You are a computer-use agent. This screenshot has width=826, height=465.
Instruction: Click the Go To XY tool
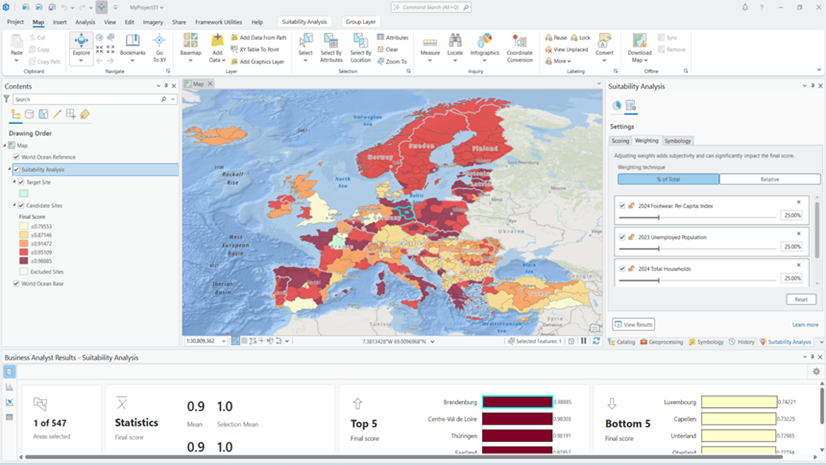(x=159, y=47)
